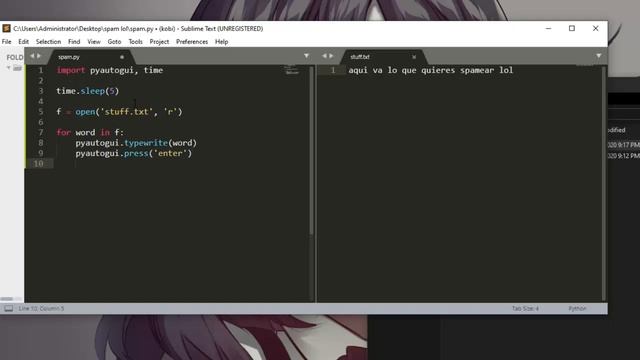
Task: Open left pane tab list dropdown arrow
Action: (306, 56)
